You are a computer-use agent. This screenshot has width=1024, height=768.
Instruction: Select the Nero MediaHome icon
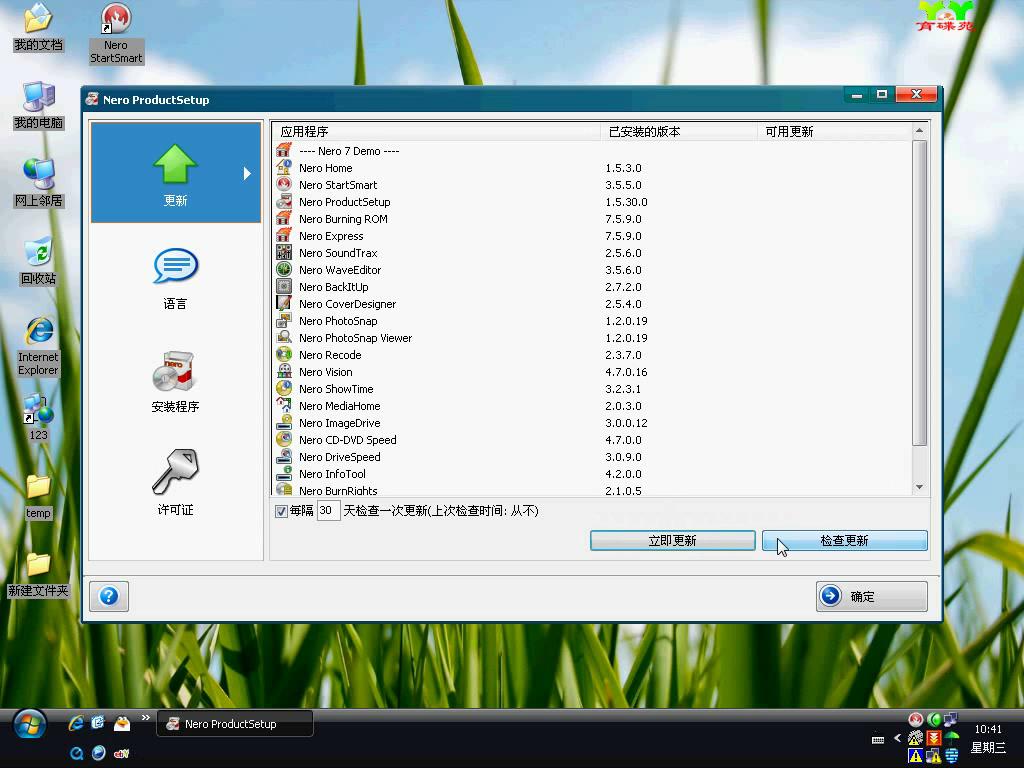tap(283, 406)
